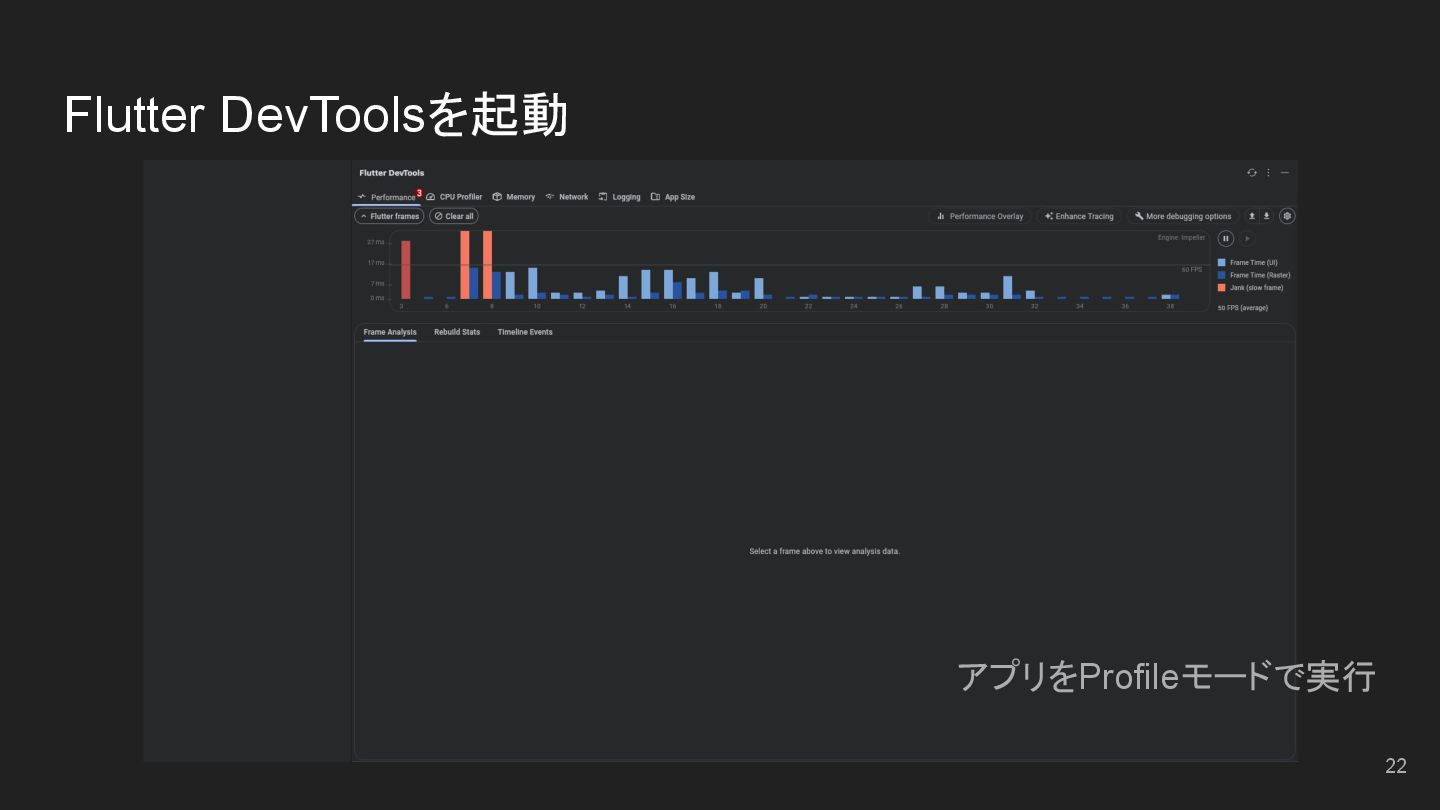Select the frame bar above label 10
Screen dimensions: 1440x810
click(x=533, y=283)
